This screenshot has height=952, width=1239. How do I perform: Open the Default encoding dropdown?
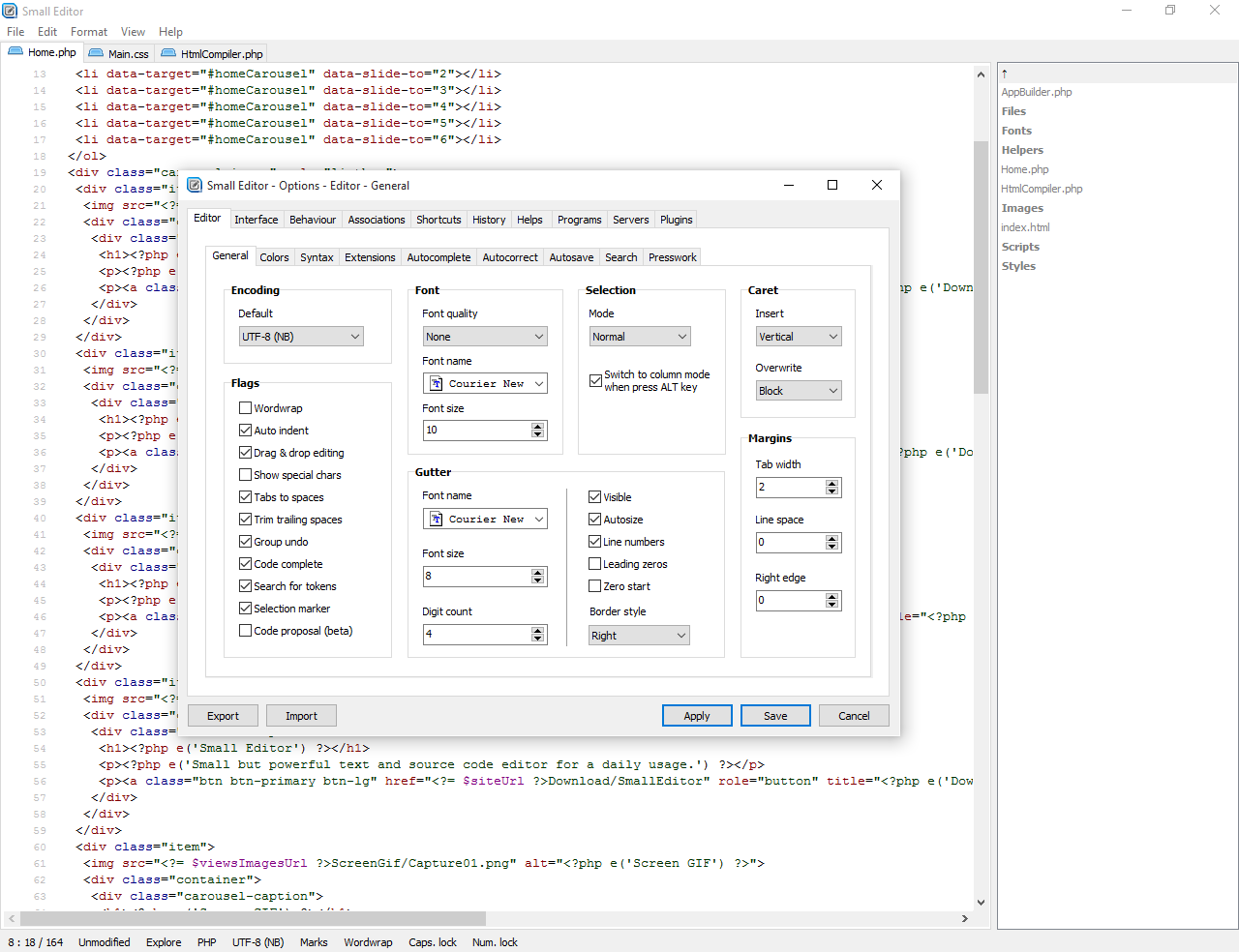(301, 337)
